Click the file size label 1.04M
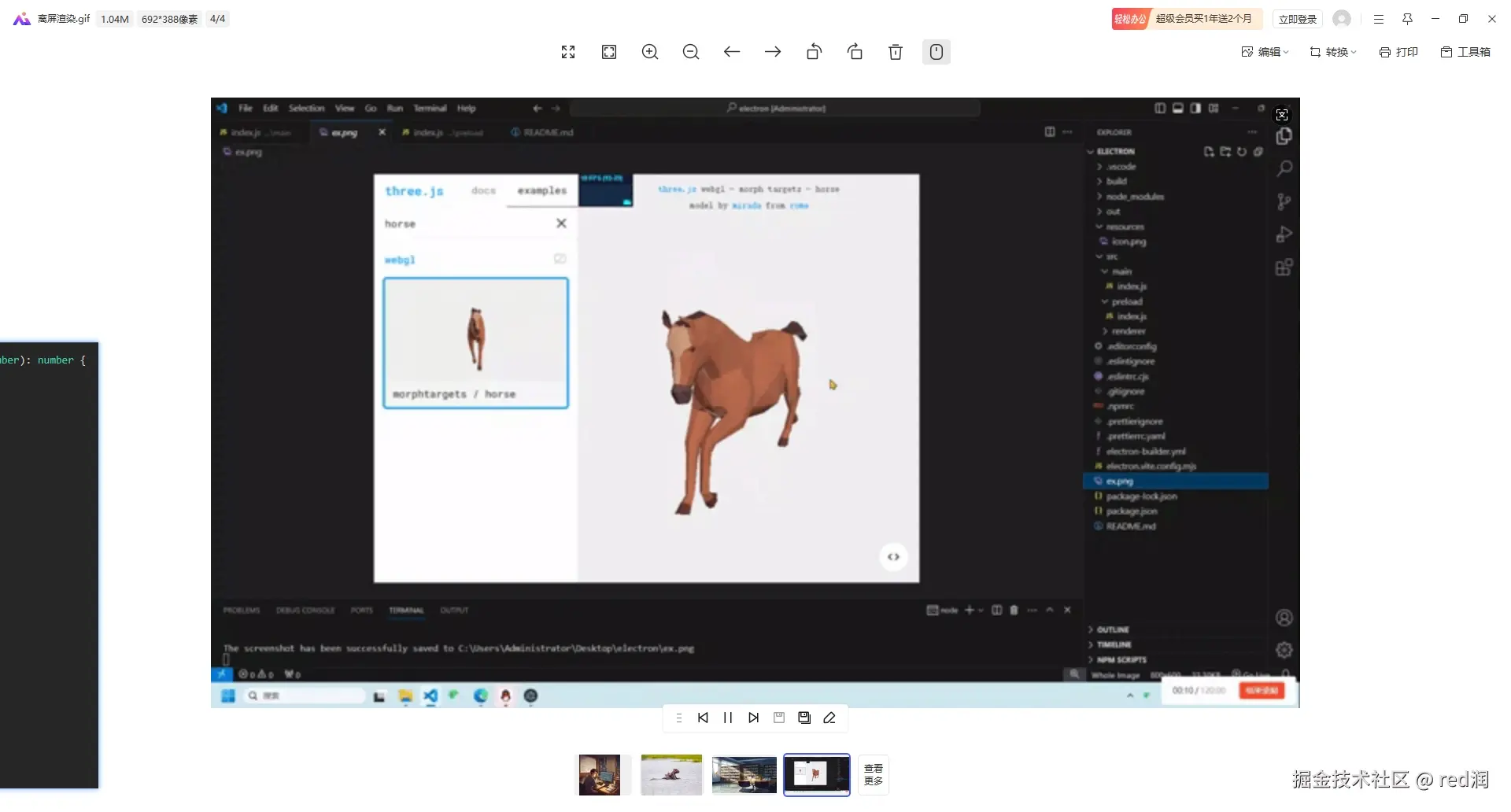 [x=115, y=19]
